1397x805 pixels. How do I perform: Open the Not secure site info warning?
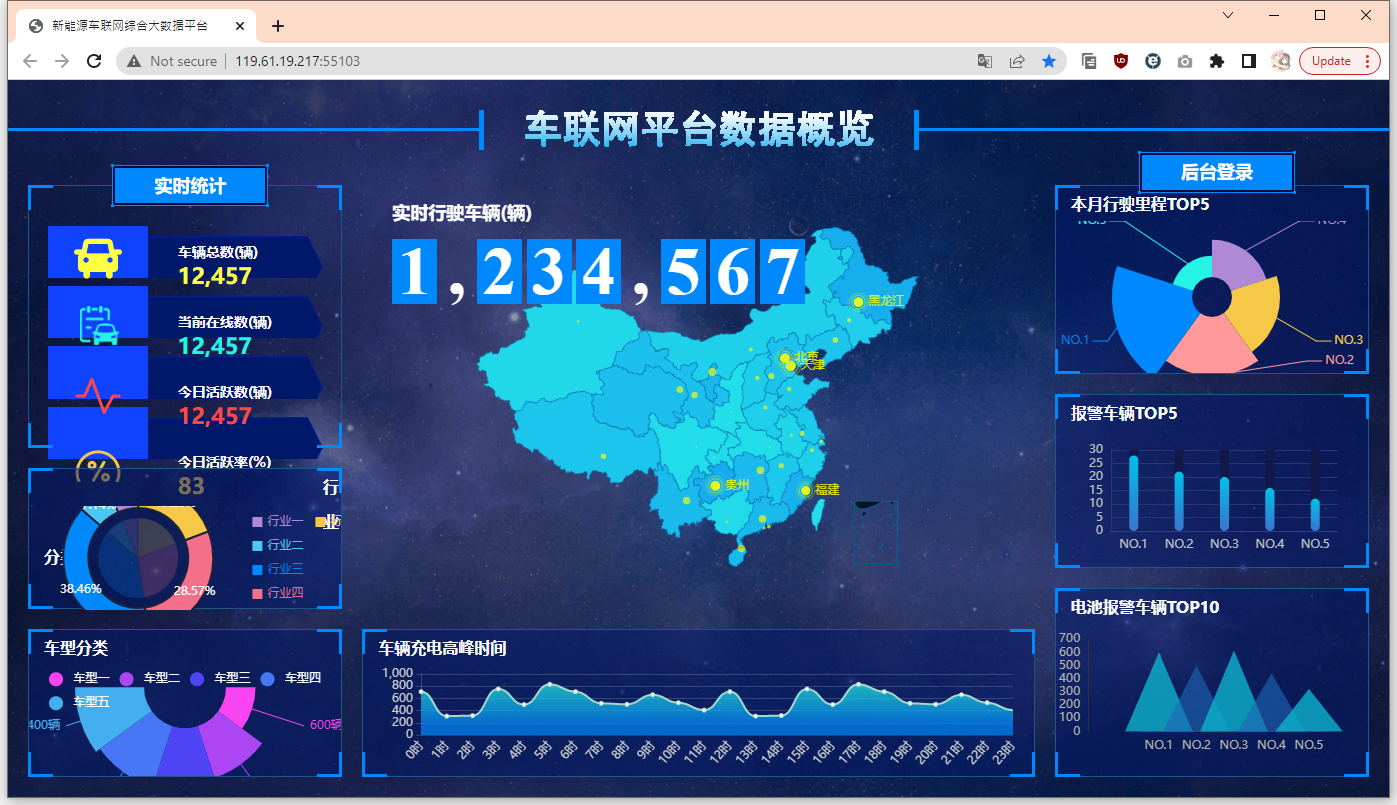click(171, 61)
